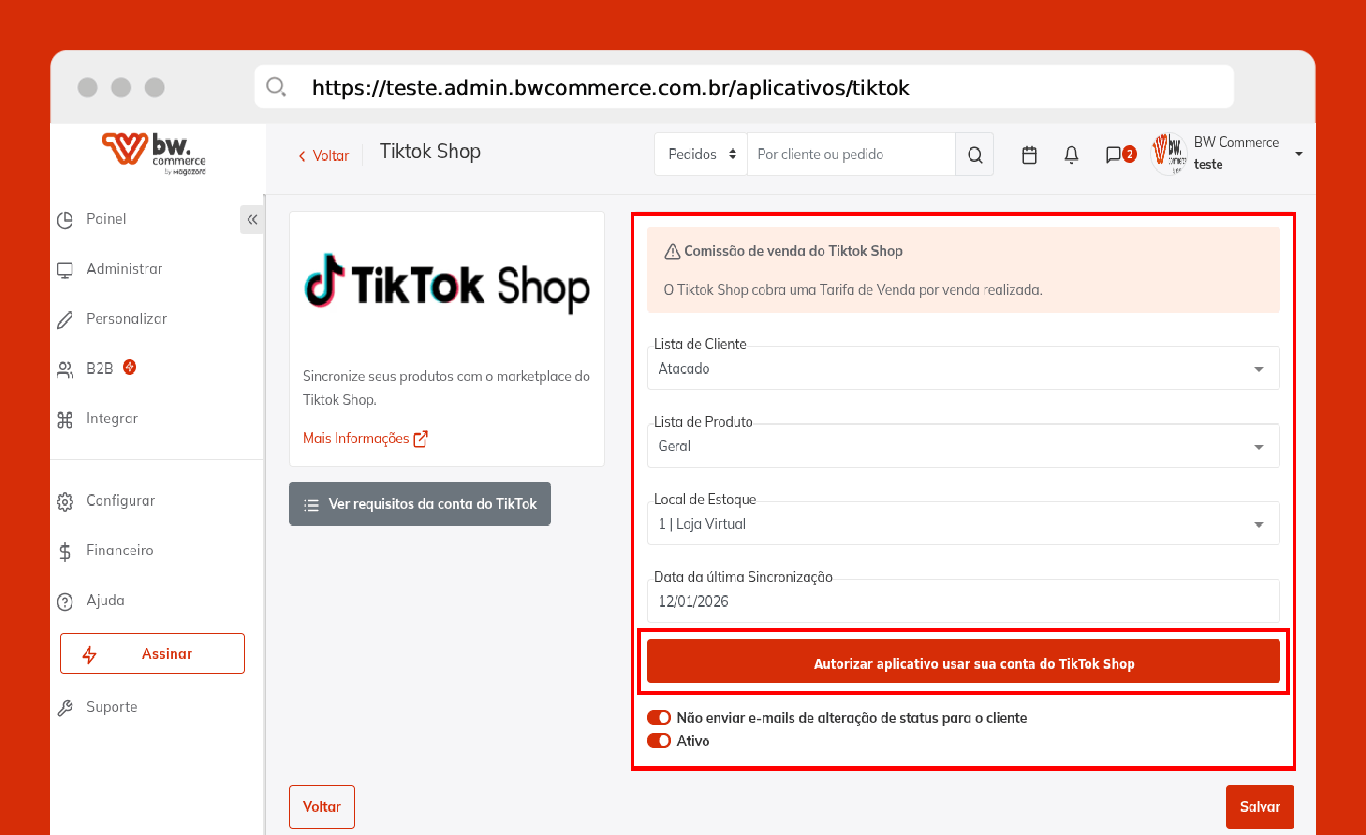
Task: Click the 'Por cliente ou pedido' search field
Action: pos(850,155)
